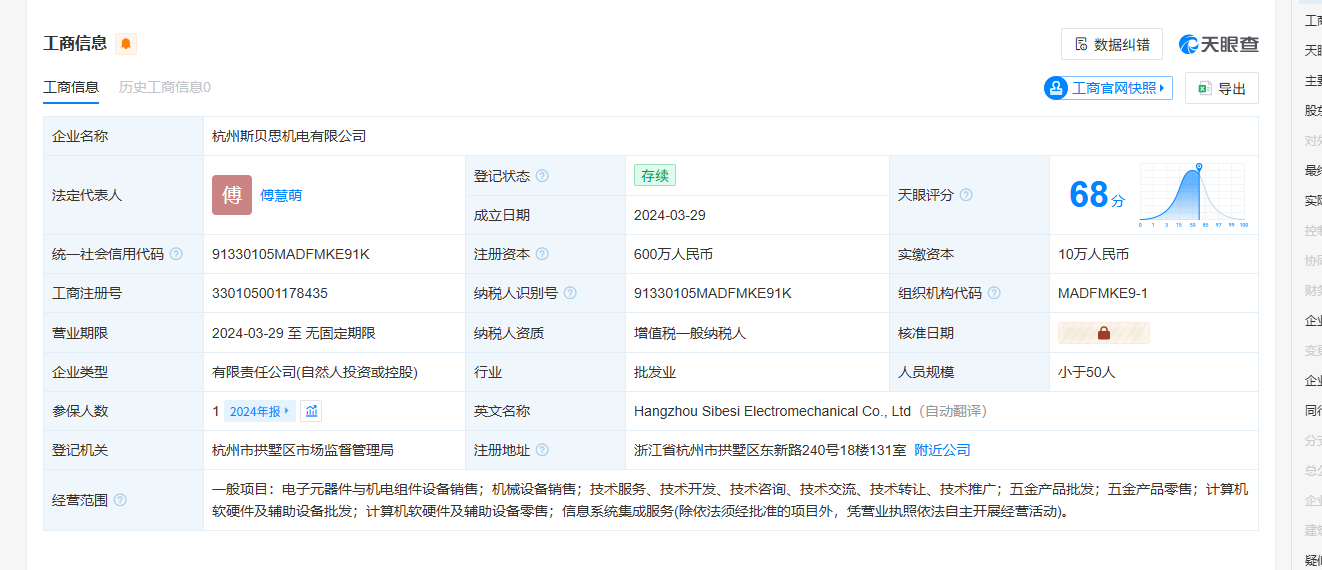Open legal representative 傅慧萌 profile link

pyautogui.click(x=281, y=195)
